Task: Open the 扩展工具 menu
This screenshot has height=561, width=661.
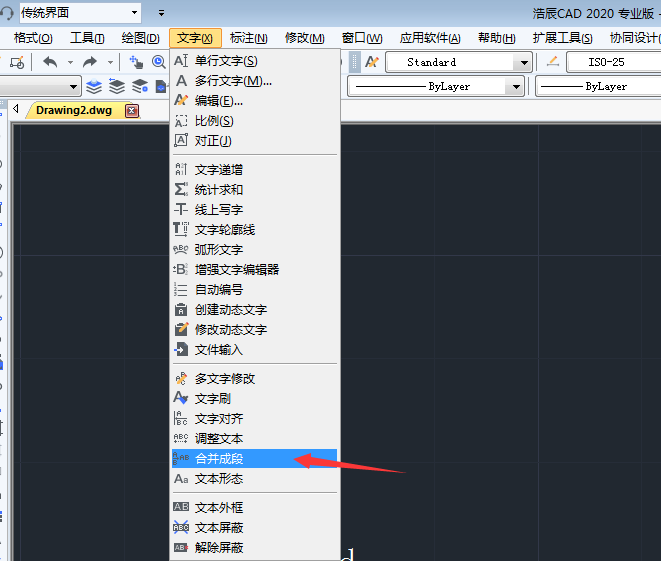Action: (x=562, y=38)
